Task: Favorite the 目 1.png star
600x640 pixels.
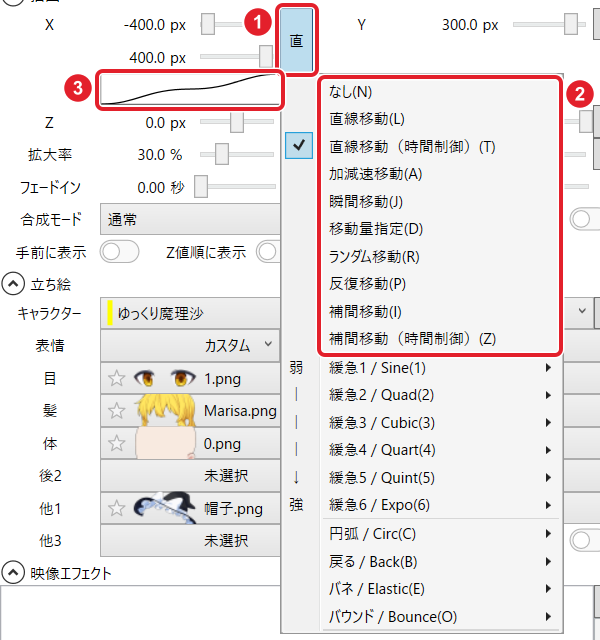Action: click(x=116, y=378)
